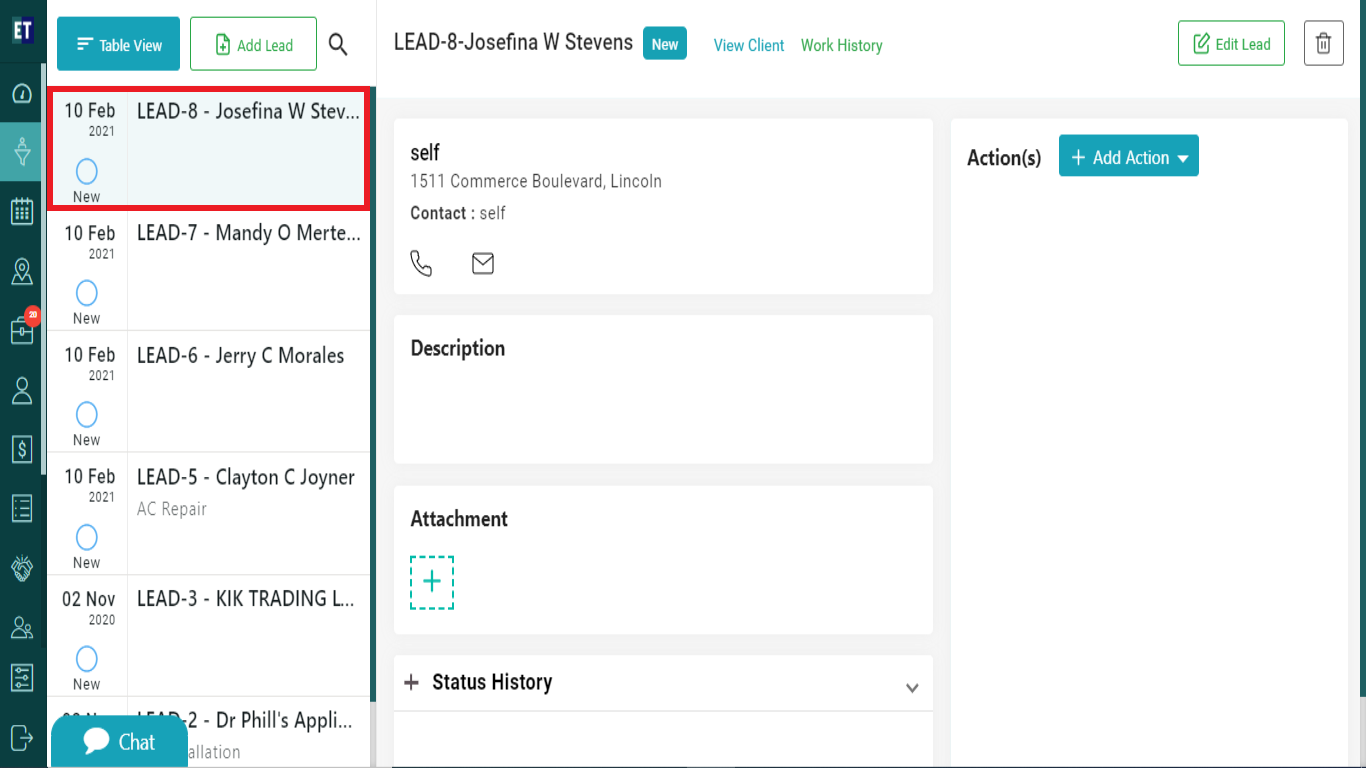Select LEAD-6 Jerry C Morales row
1366x768 pixels.
pyautogui.click(x=209, y=392)
